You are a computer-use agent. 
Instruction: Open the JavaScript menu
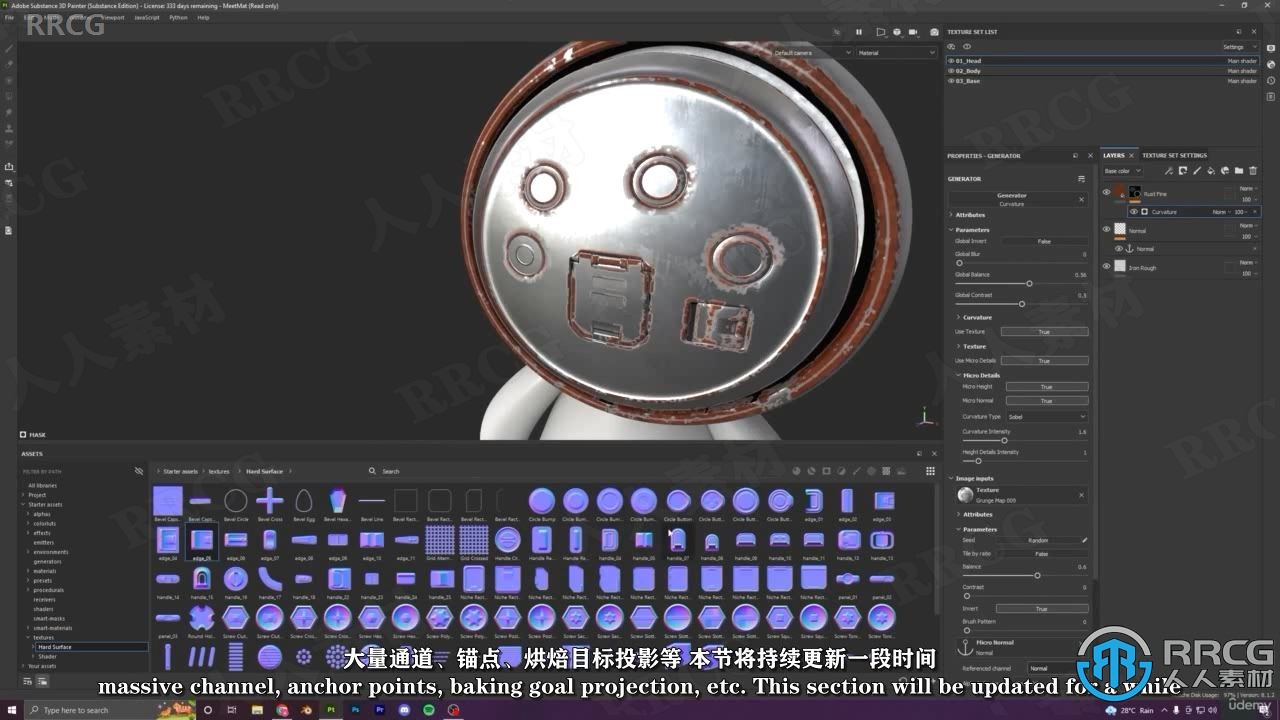147,17
